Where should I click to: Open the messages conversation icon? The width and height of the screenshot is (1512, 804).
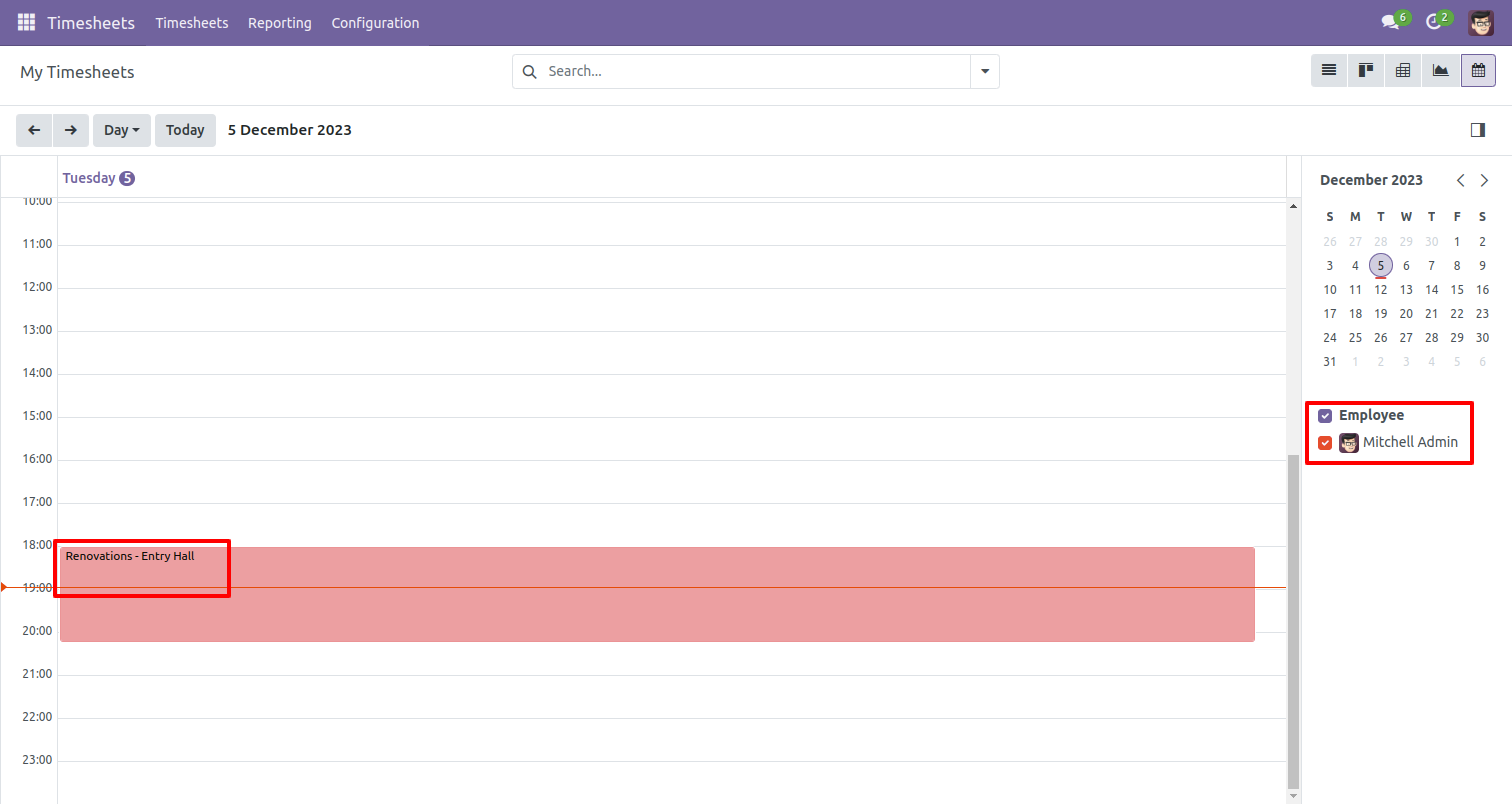coord(1389,22)
